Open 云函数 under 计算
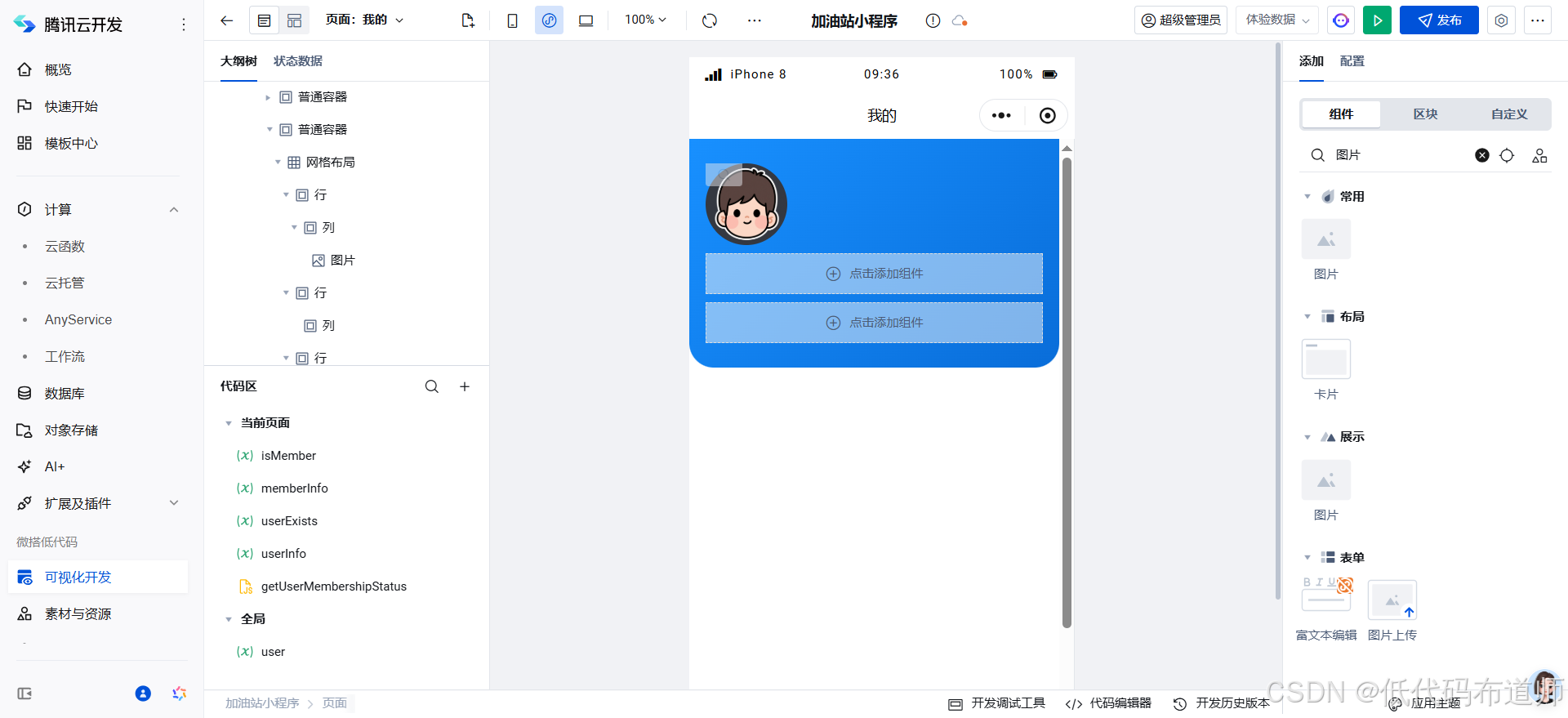The image size is (1568, 718). pos(65,247)
